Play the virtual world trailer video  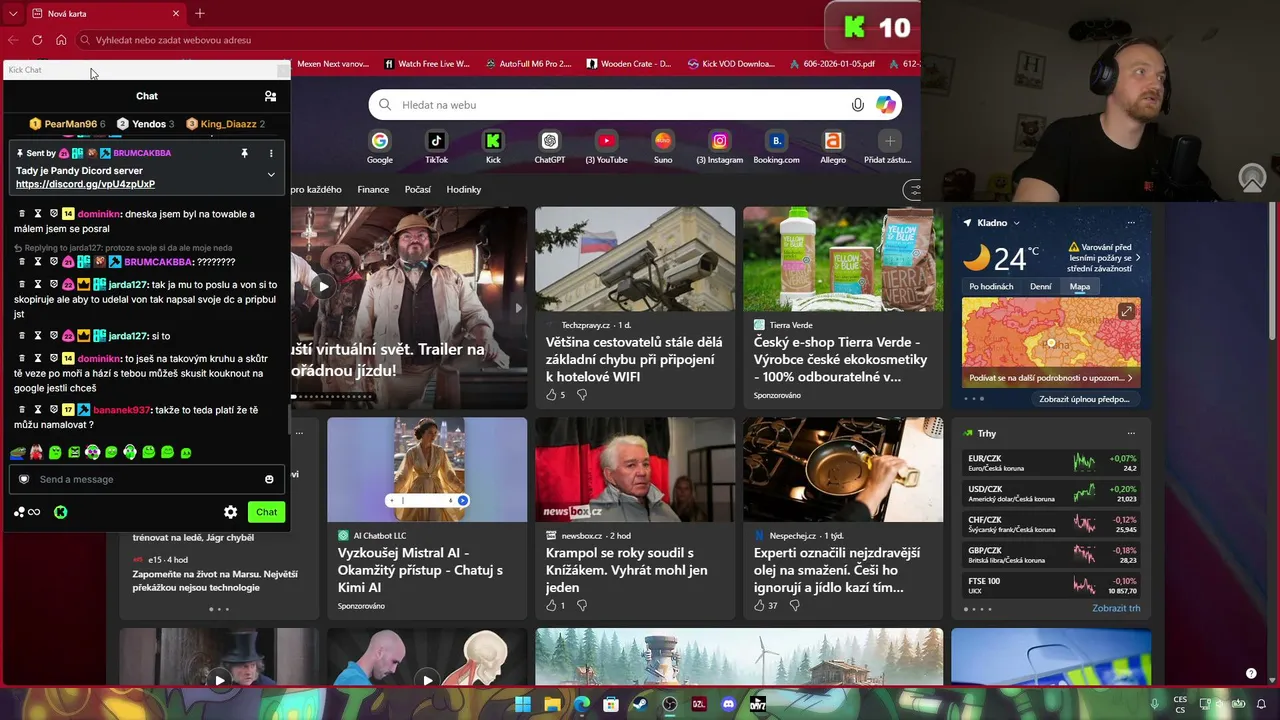tap(323, 287)
